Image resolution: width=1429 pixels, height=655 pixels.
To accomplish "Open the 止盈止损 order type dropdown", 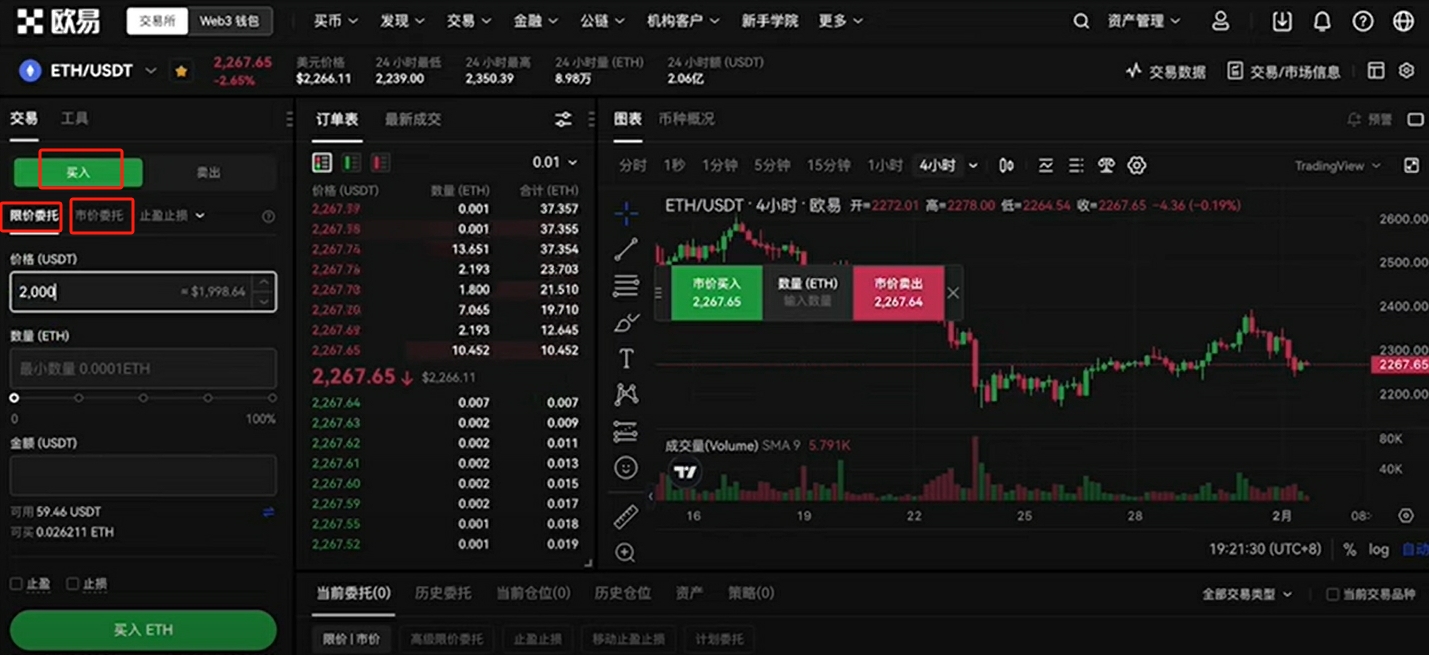I will point(172,215).
